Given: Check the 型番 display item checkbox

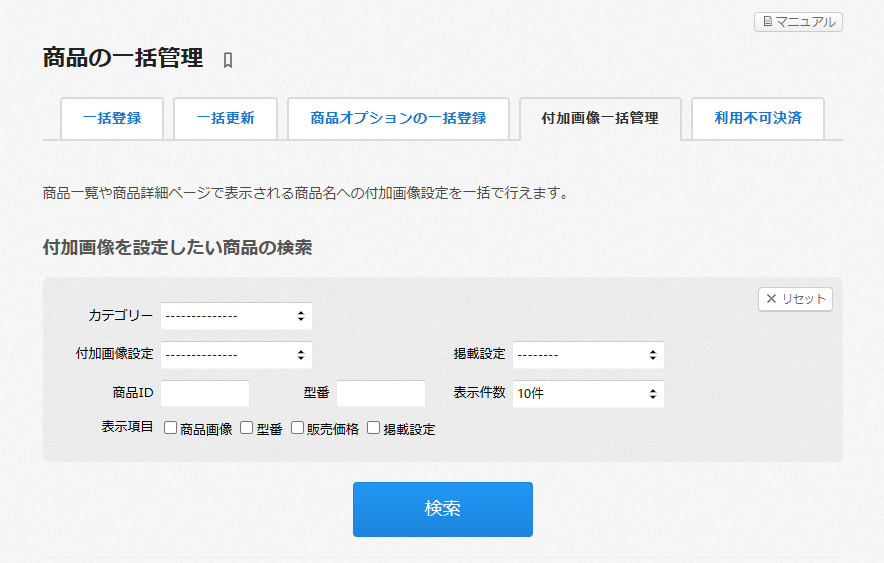Looking at the screenshot, I should [246, 428].
